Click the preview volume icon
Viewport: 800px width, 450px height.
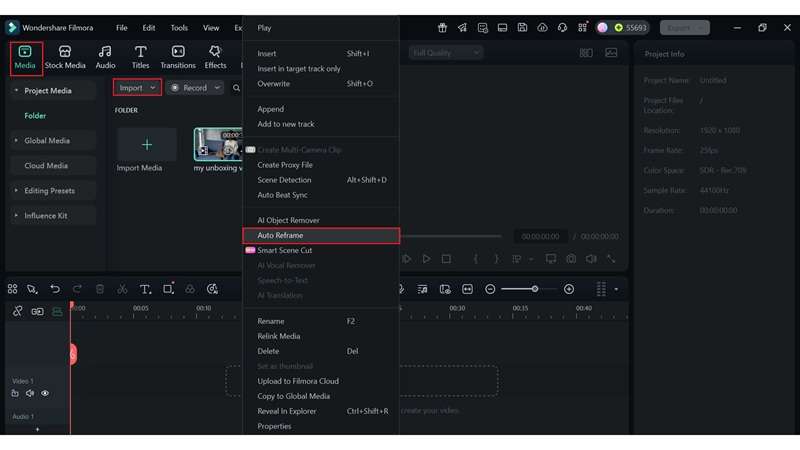coord(591,259)
